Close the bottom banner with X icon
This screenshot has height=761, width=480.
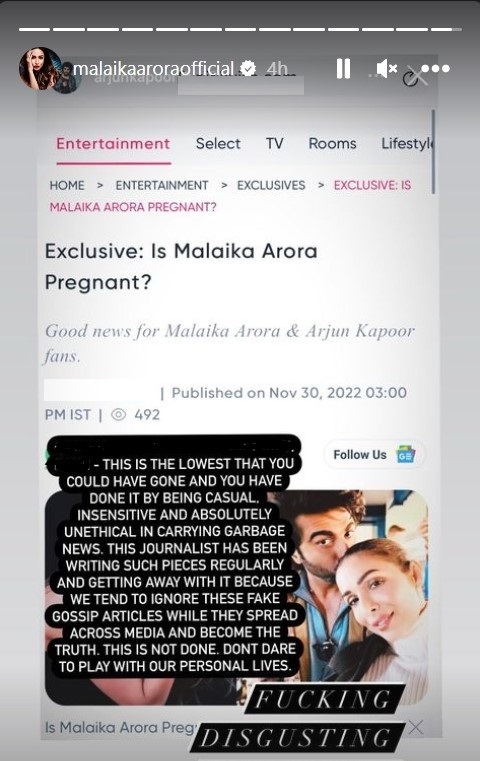click(416, 728)
